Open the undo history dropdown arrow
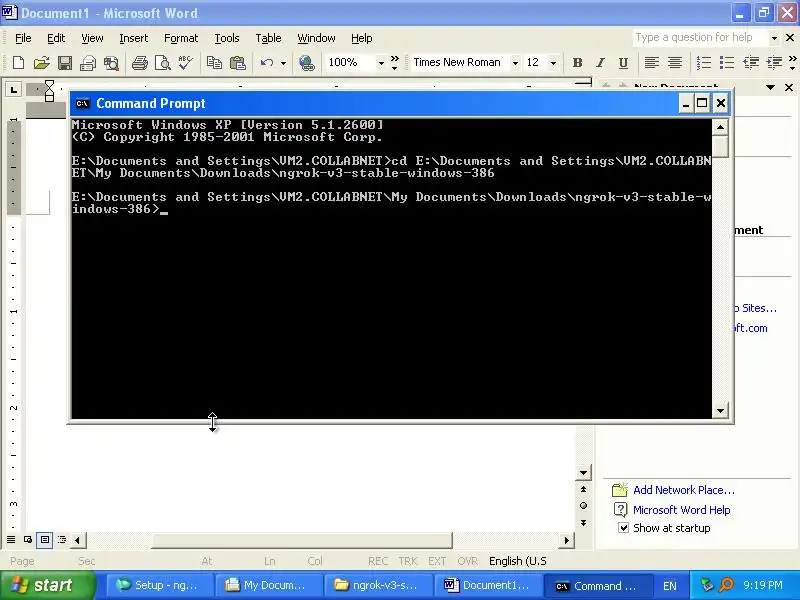 point(283,63)
